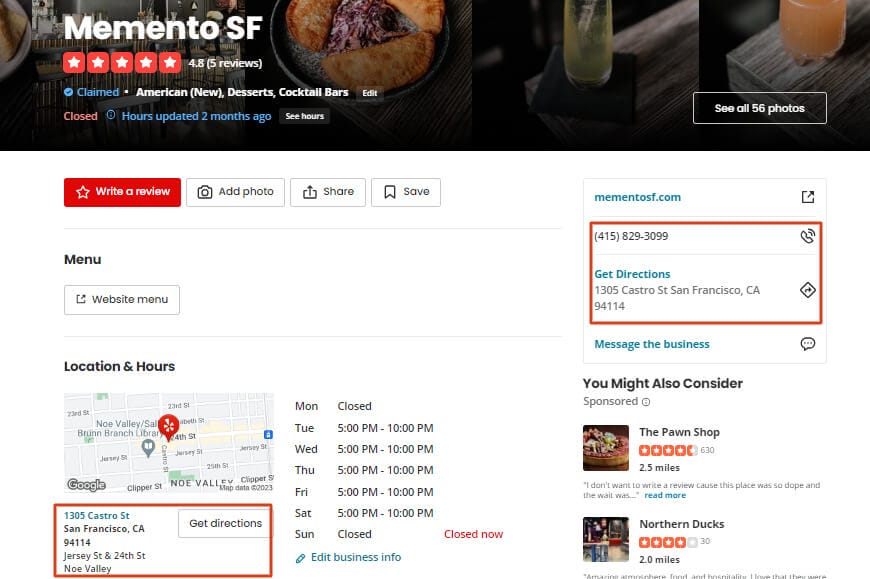Viewport: 870px width, 579px height.
Task: Click Memento SF business title
Action: [163, 27]
